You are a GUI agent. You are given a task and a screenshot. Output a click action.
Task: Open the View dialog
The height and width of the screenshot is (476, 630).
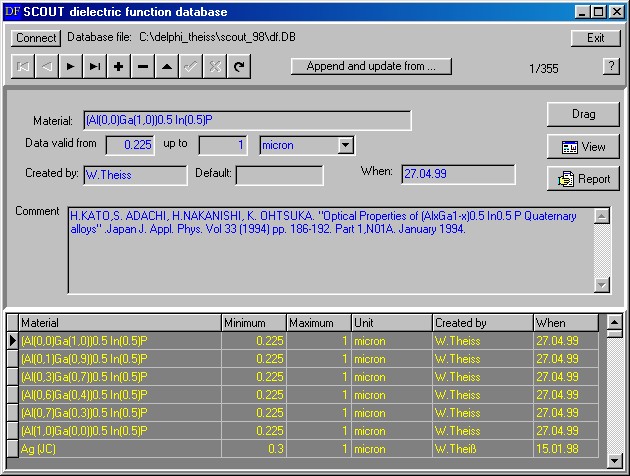(x=583, y=147)
